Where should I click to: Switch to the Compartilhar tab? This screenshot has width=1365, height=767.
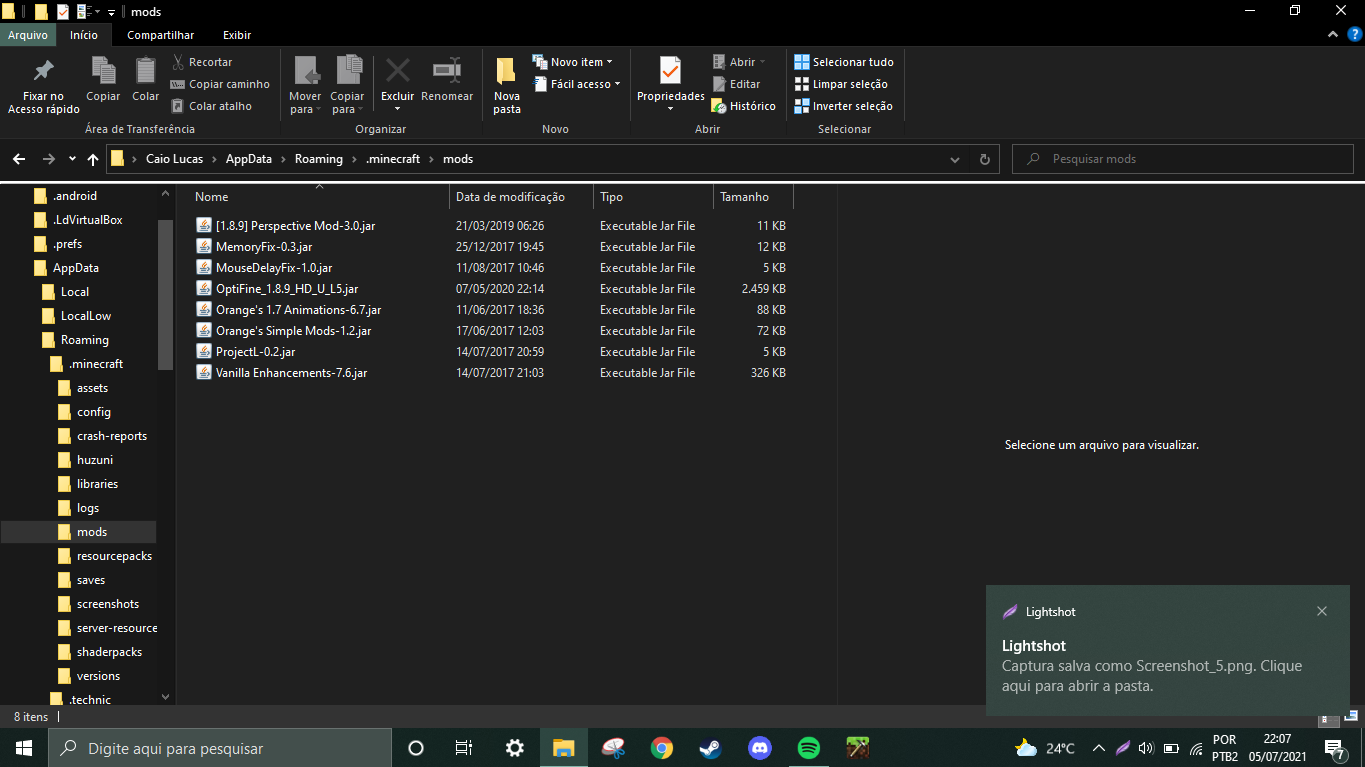click(161, 35)
